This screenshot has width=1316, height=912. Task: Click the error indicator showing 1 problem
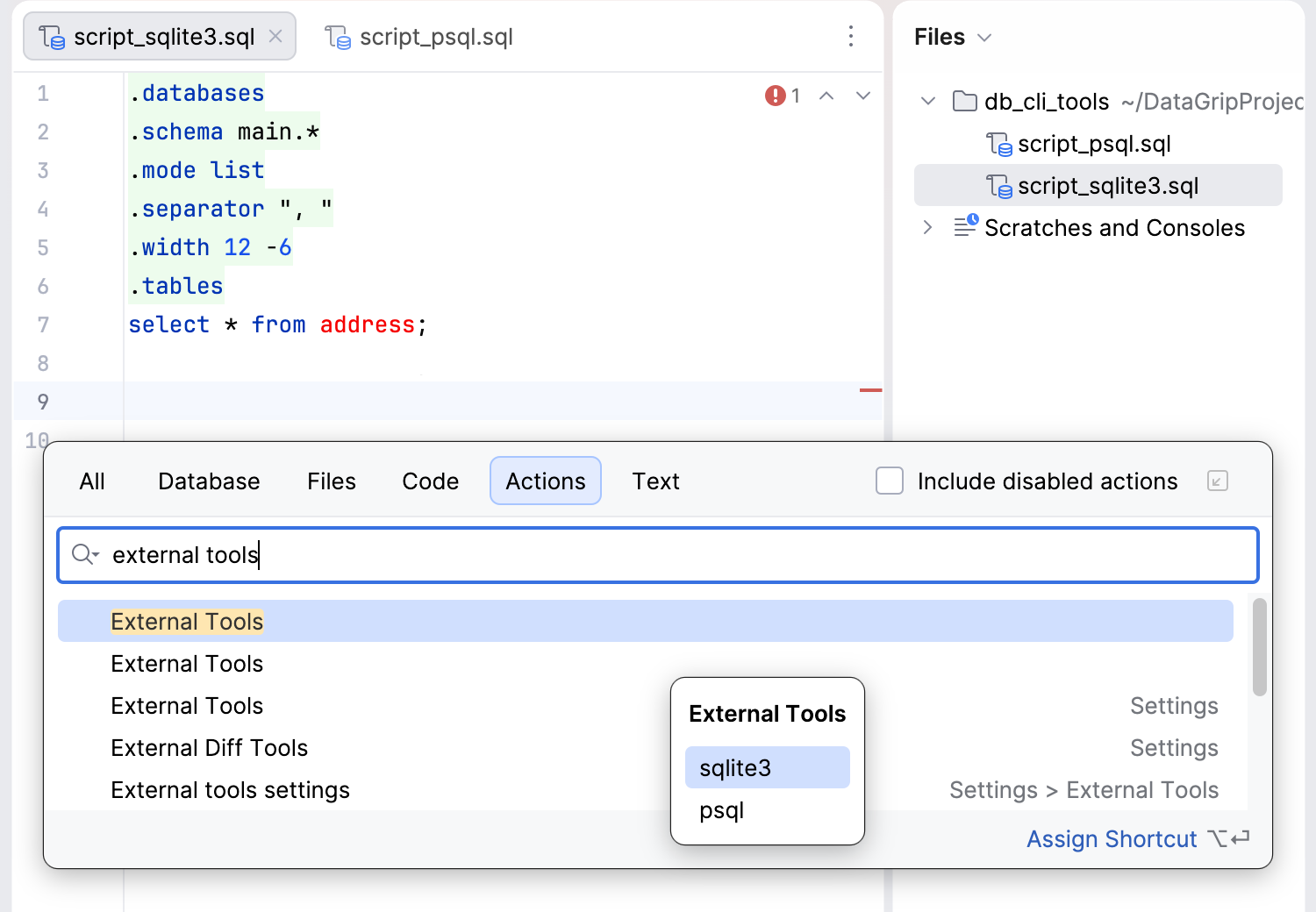click(782, 95)
